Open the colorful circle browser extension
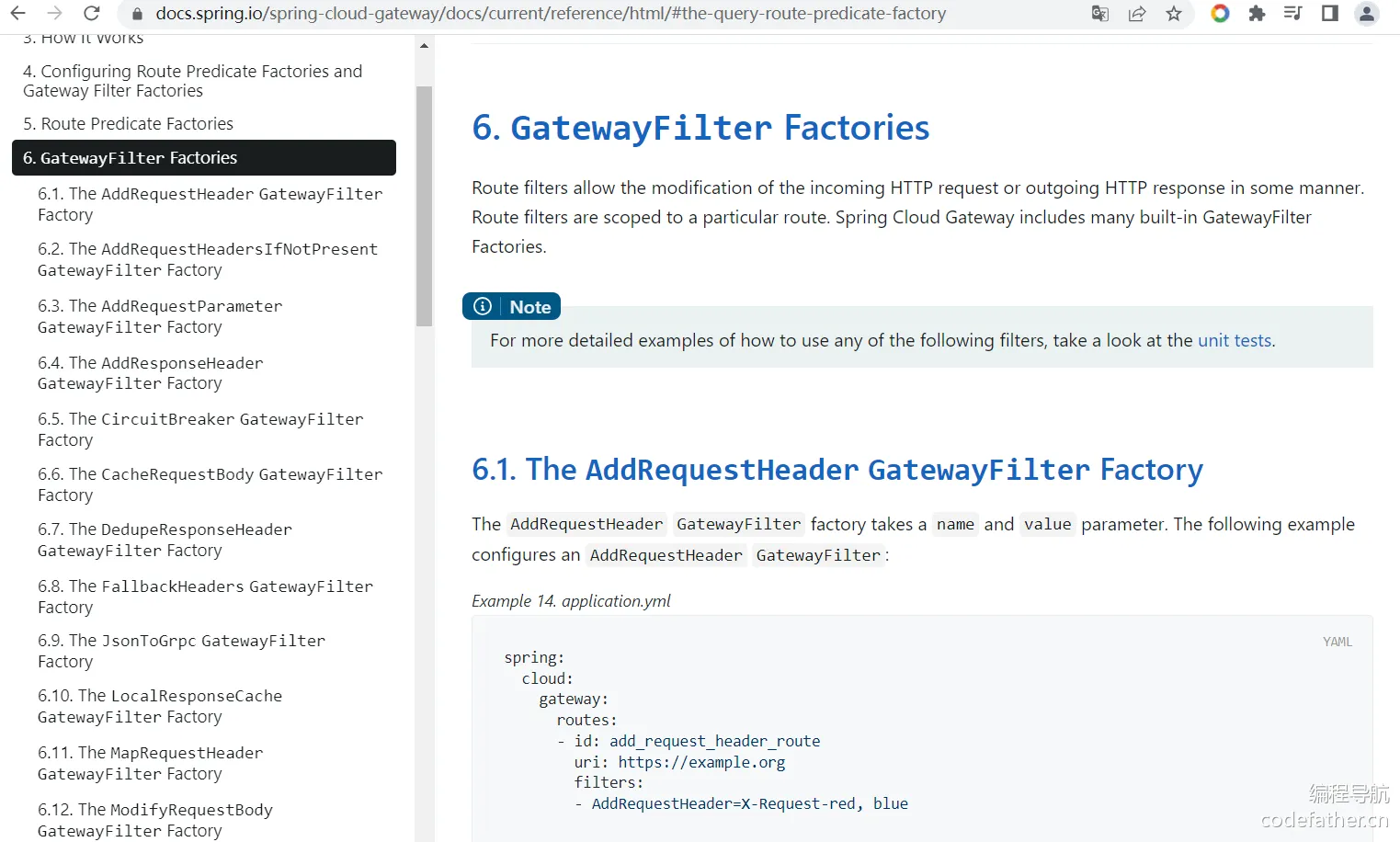Viewport: 1400px width, 842px height. [x=1220, y=14]
